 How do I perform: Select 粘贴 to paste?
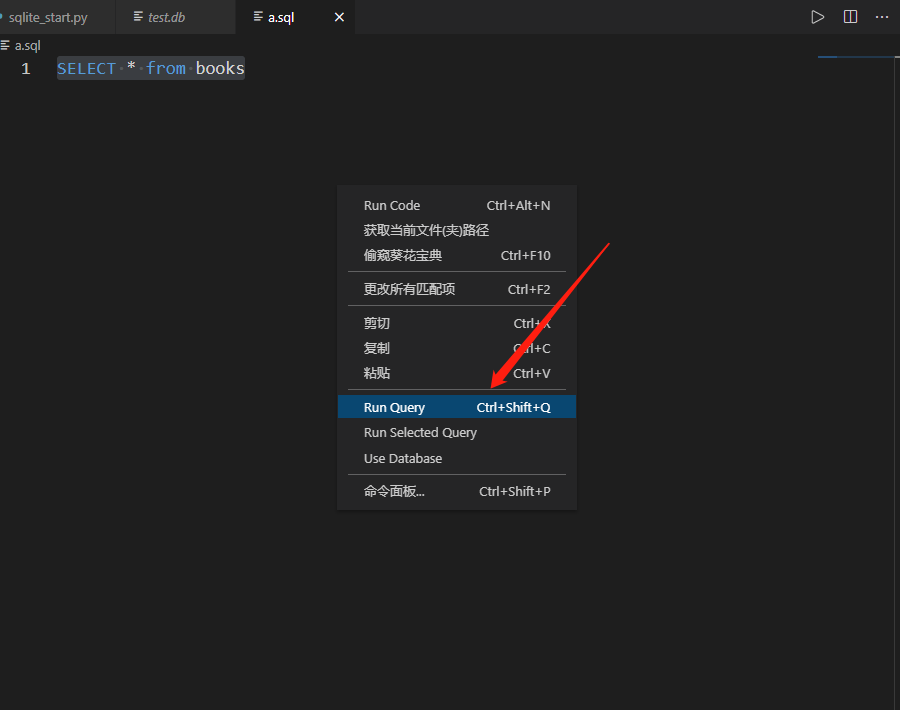pyautogui.click(x=376, y=373)
